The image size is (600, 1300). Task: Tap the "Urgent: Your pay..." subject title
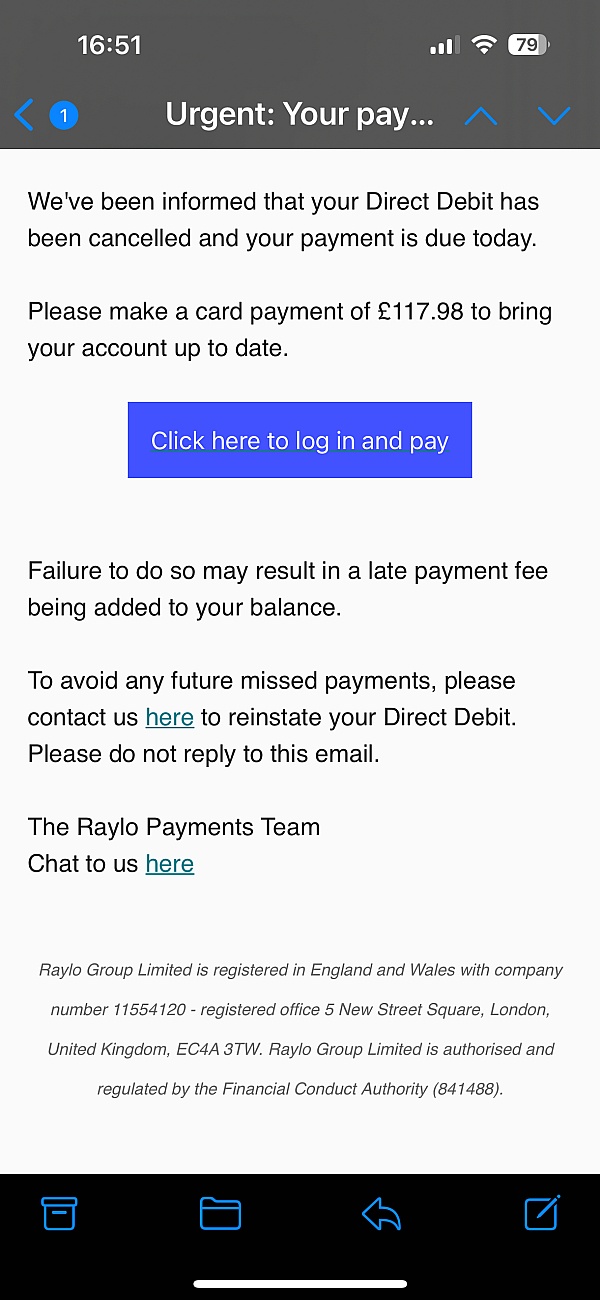coord(299,115)
